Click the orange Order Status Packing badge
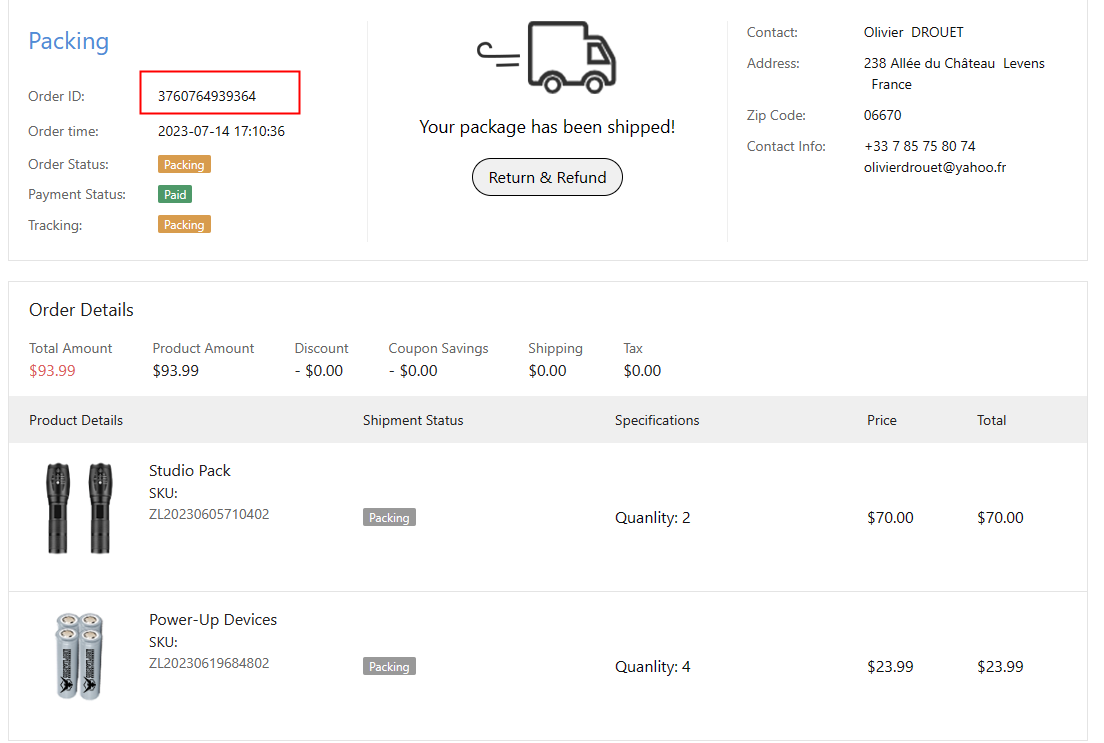The image size is (1104, 743). coord(184,164)
